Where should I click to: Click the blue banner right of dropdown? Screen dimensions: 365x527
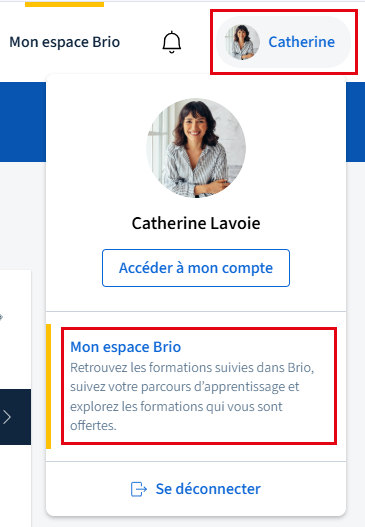[x=356, y=122]
